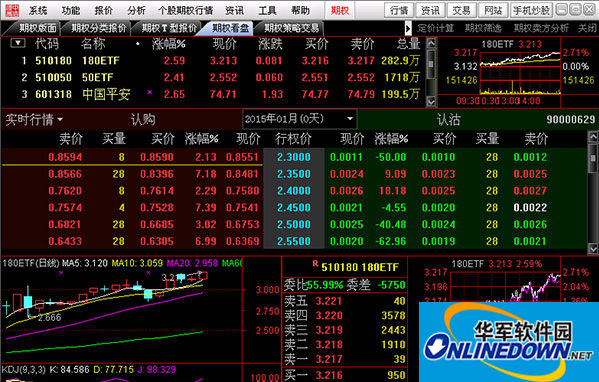Click the option table scroll-up arrow
599x382 pixels.
tap(593, 136)
